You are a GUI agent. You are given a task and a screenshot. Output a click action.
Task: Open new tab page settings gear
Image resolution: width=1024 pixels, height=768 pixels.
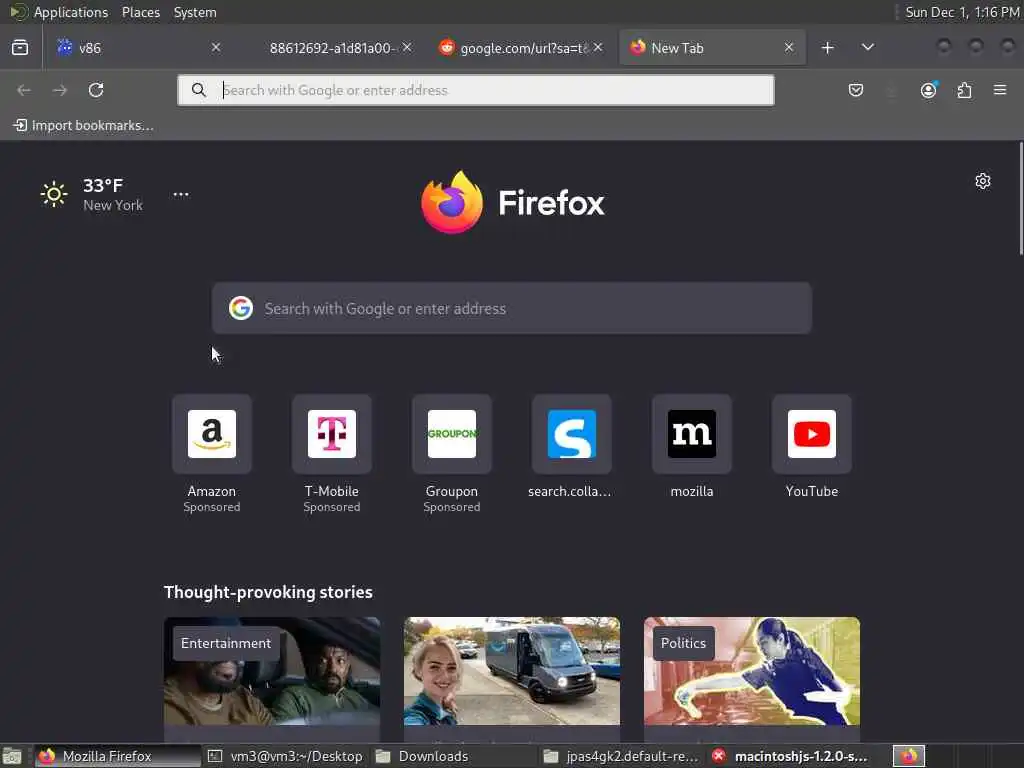pyautogui.click(x=983, y=181)
